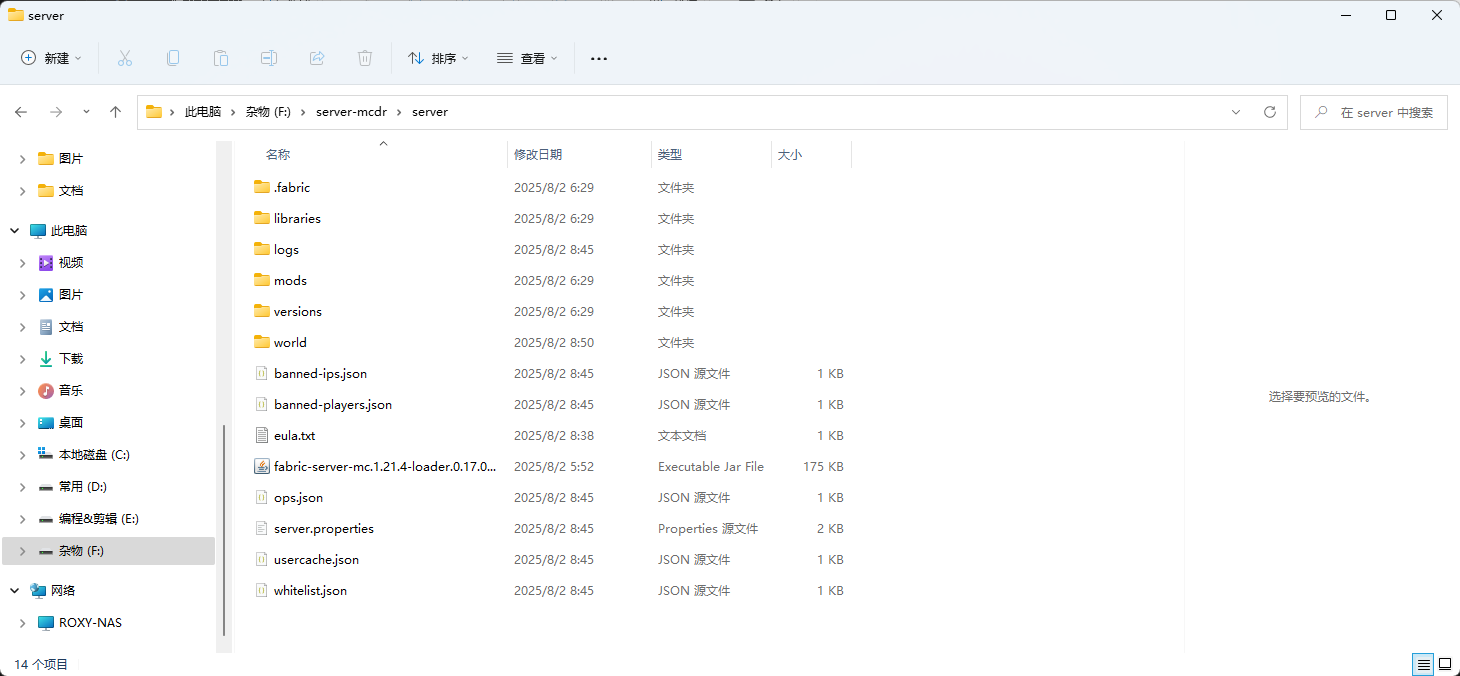Expand the 本地磁盘 (C:) tree node

pos(23,455)
